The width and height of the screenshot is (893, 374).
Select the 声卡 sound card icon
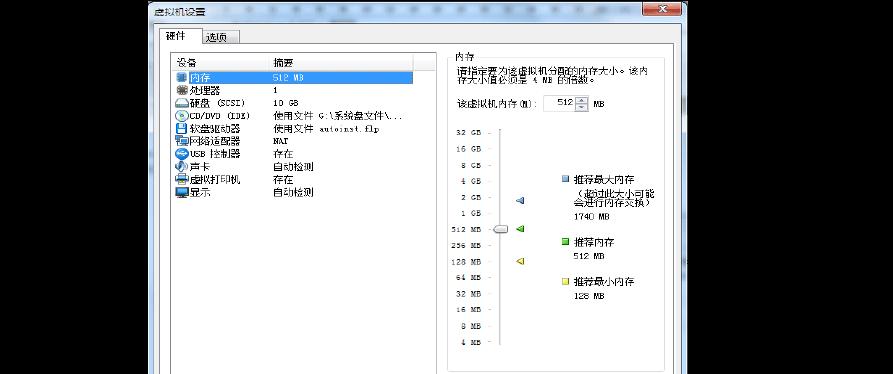pos(182,167)
